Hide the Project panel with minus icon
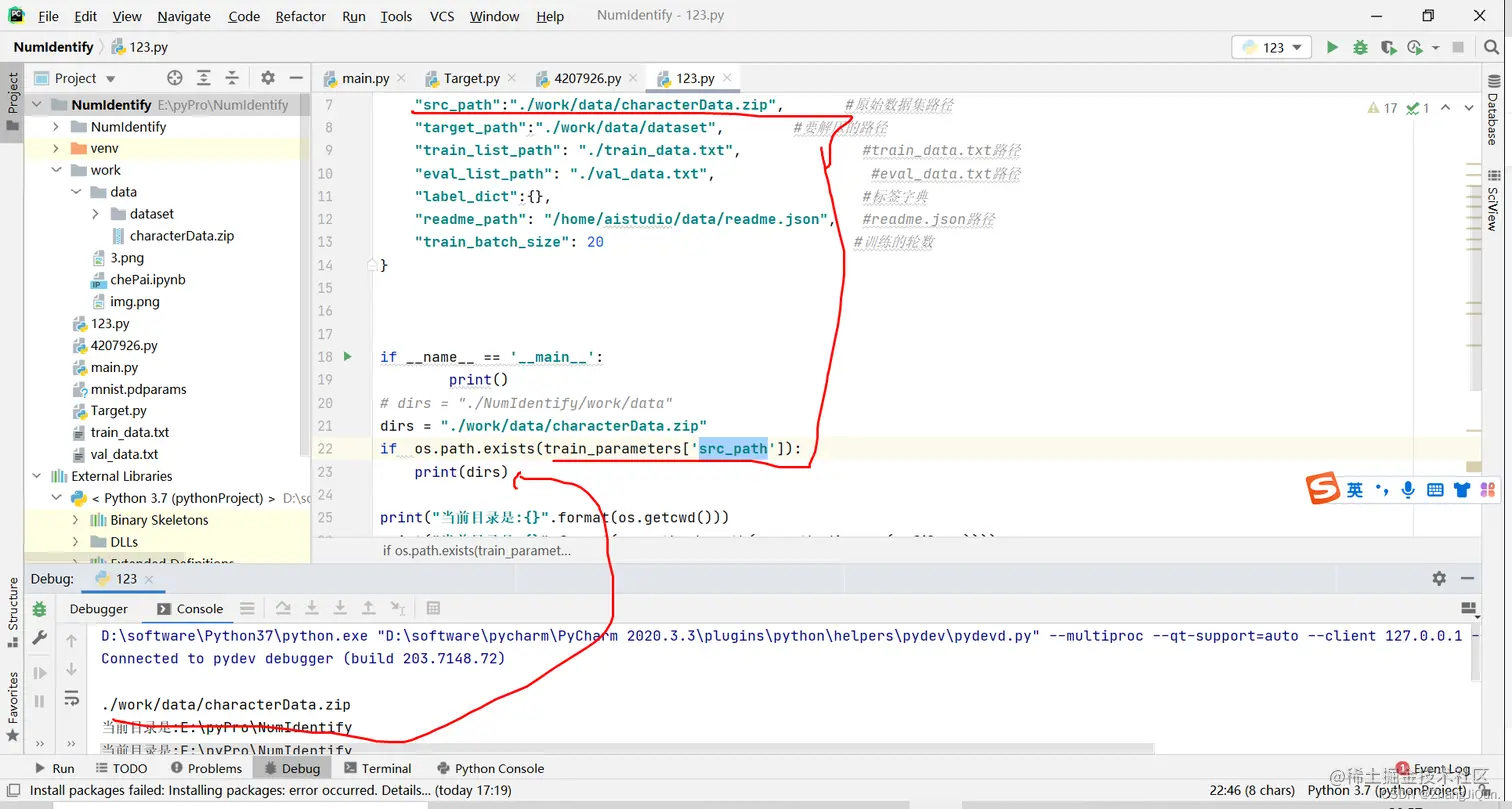 [x=296, y=78]
